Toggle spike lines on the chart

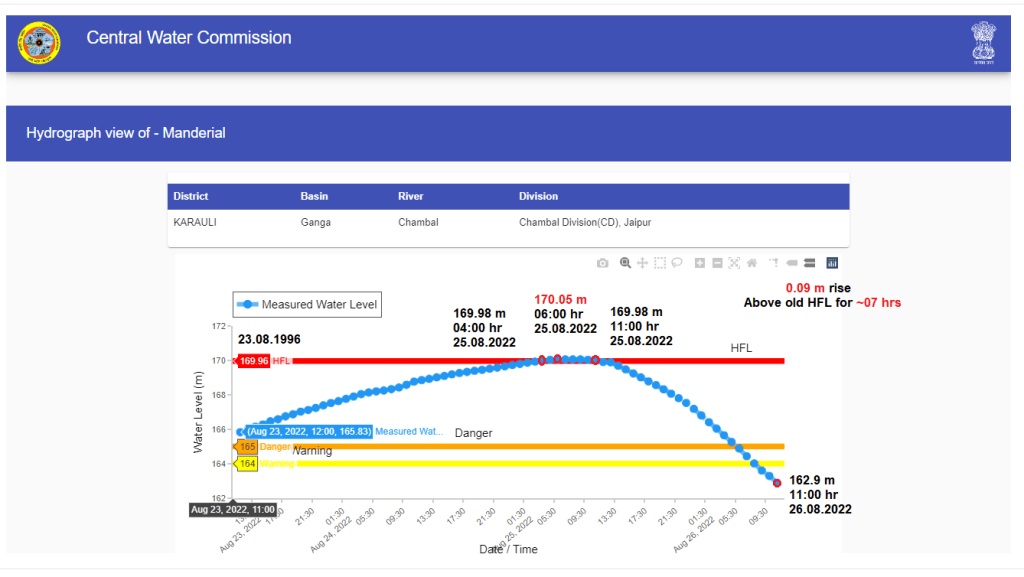point(774,263)
